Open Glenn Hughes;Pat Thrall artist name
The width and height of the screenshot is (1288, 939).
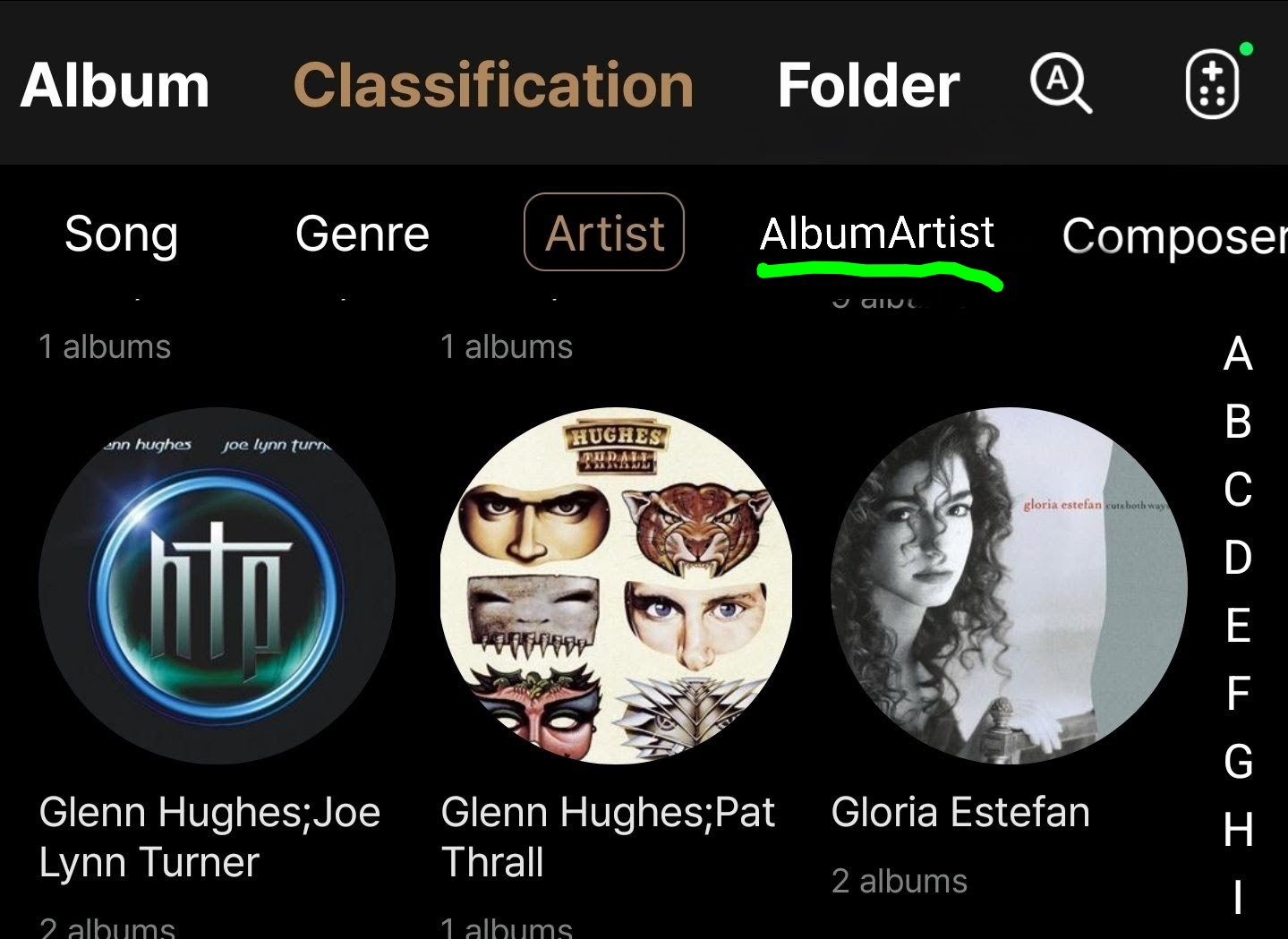pyautogui.click(x=607, y=837)
